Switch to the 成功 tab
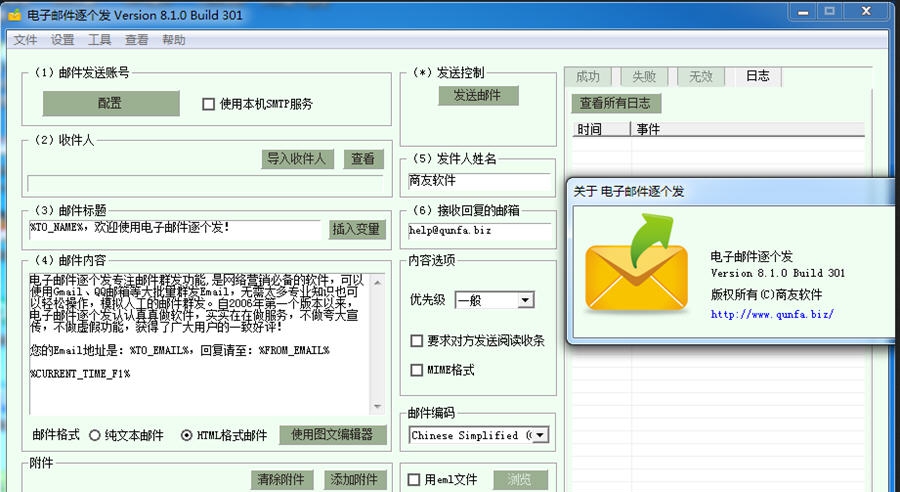This screenshot has height=492, width=900. [x=588, y=76]
